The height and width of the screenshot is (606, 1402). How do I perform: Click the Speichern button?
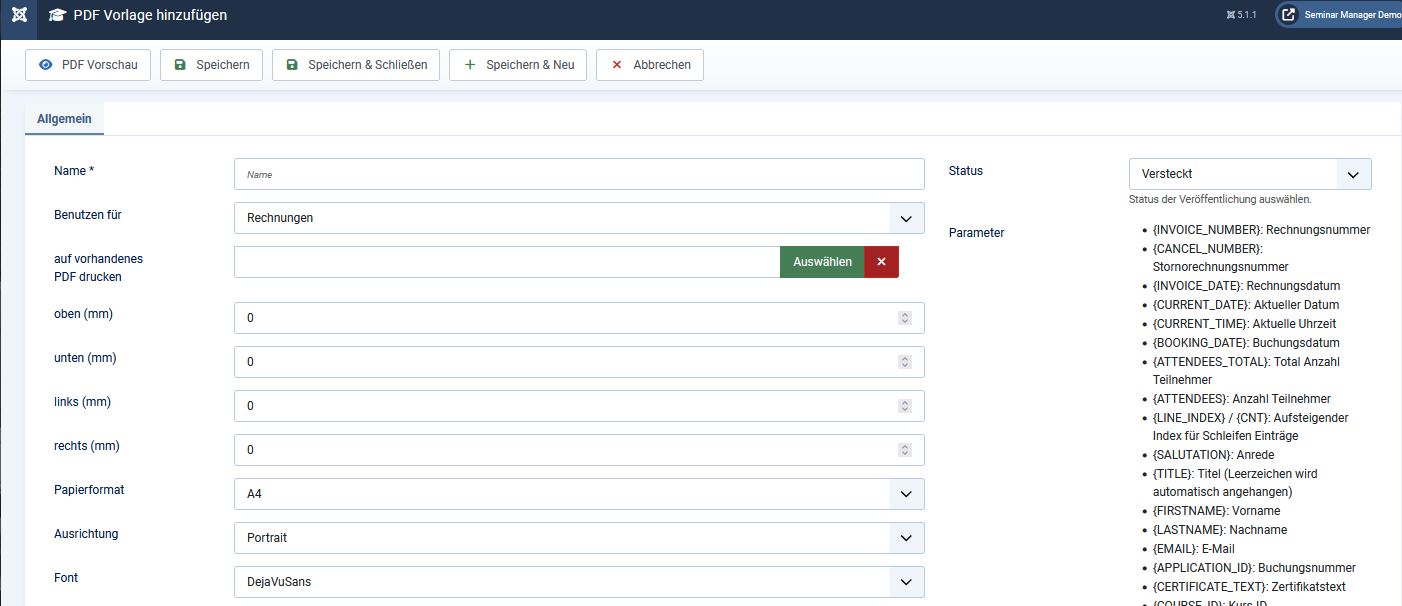click(x=211, y=65)
